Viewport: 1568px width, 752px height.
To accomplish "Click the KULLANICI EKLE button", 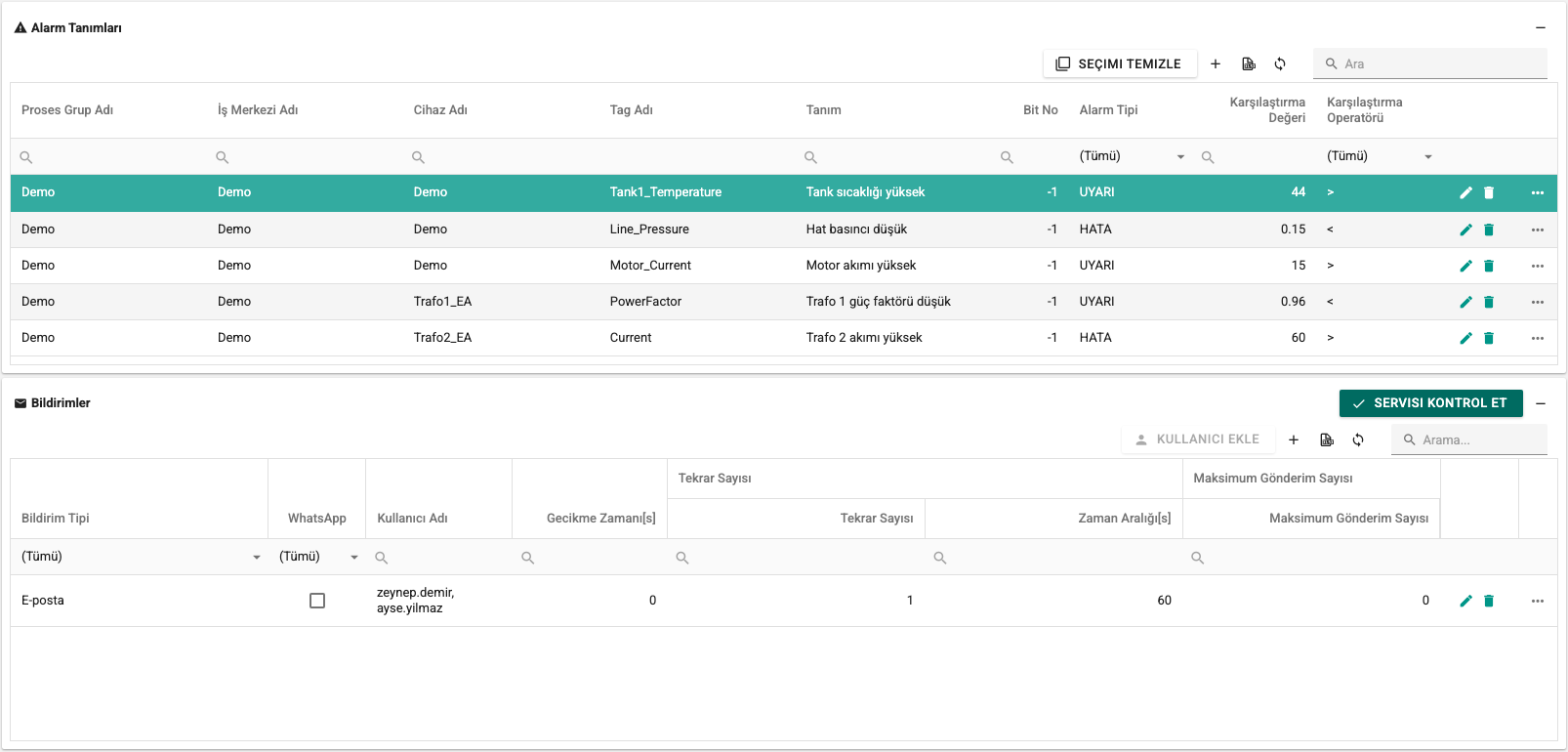I will click(1198, 439).
